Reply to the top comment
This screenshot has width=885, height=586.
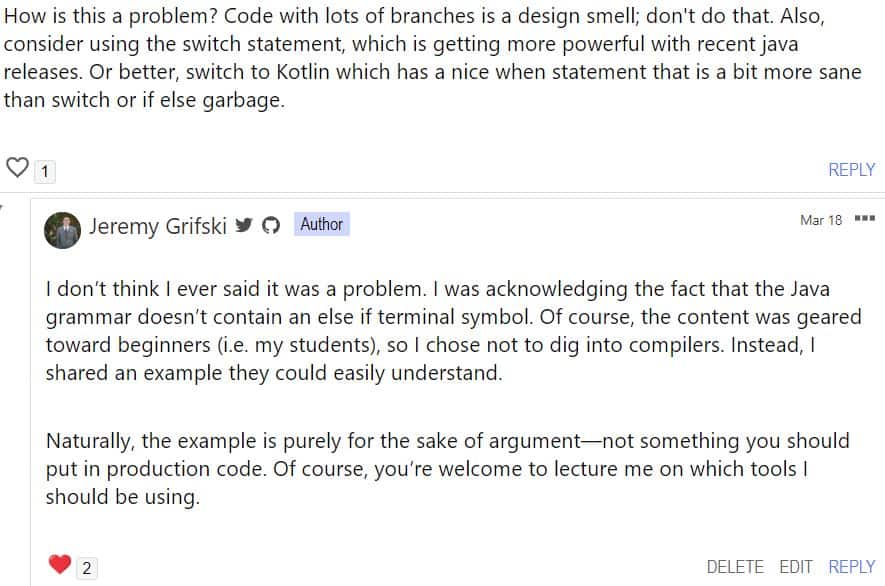pos(851,170)
